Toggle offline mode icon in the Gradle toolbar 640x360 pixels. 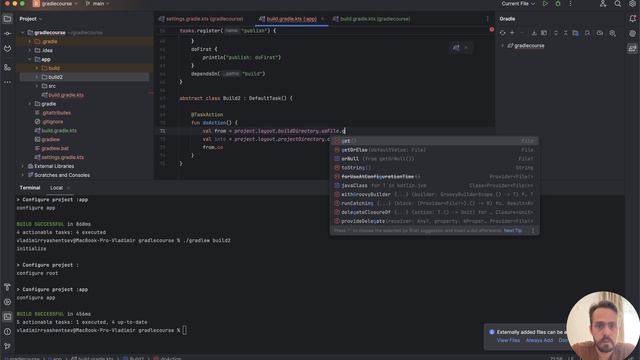tap(600, 33)
